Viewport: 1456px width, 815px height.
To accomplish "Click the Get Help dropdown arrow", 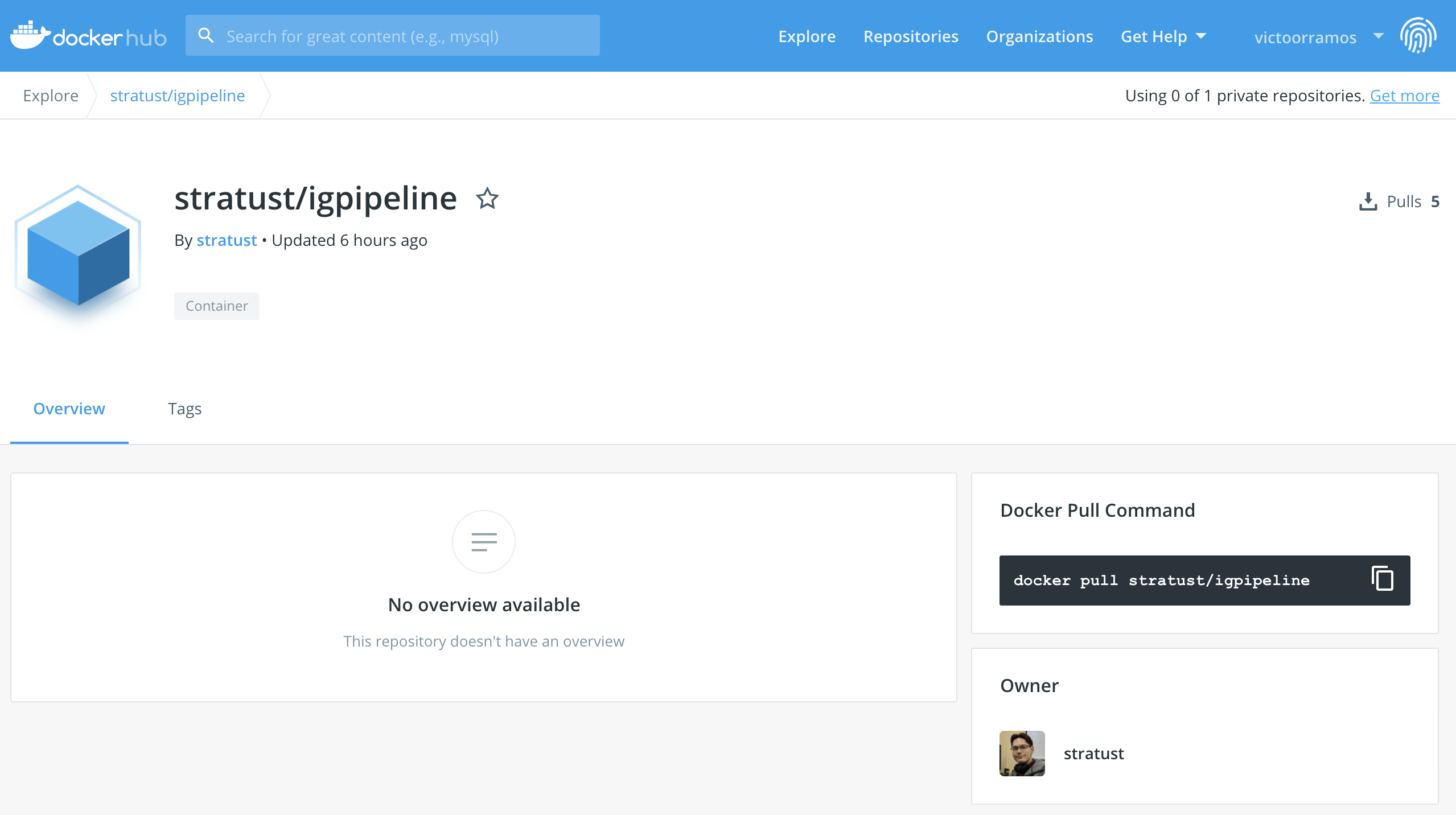I will 1201,36.
